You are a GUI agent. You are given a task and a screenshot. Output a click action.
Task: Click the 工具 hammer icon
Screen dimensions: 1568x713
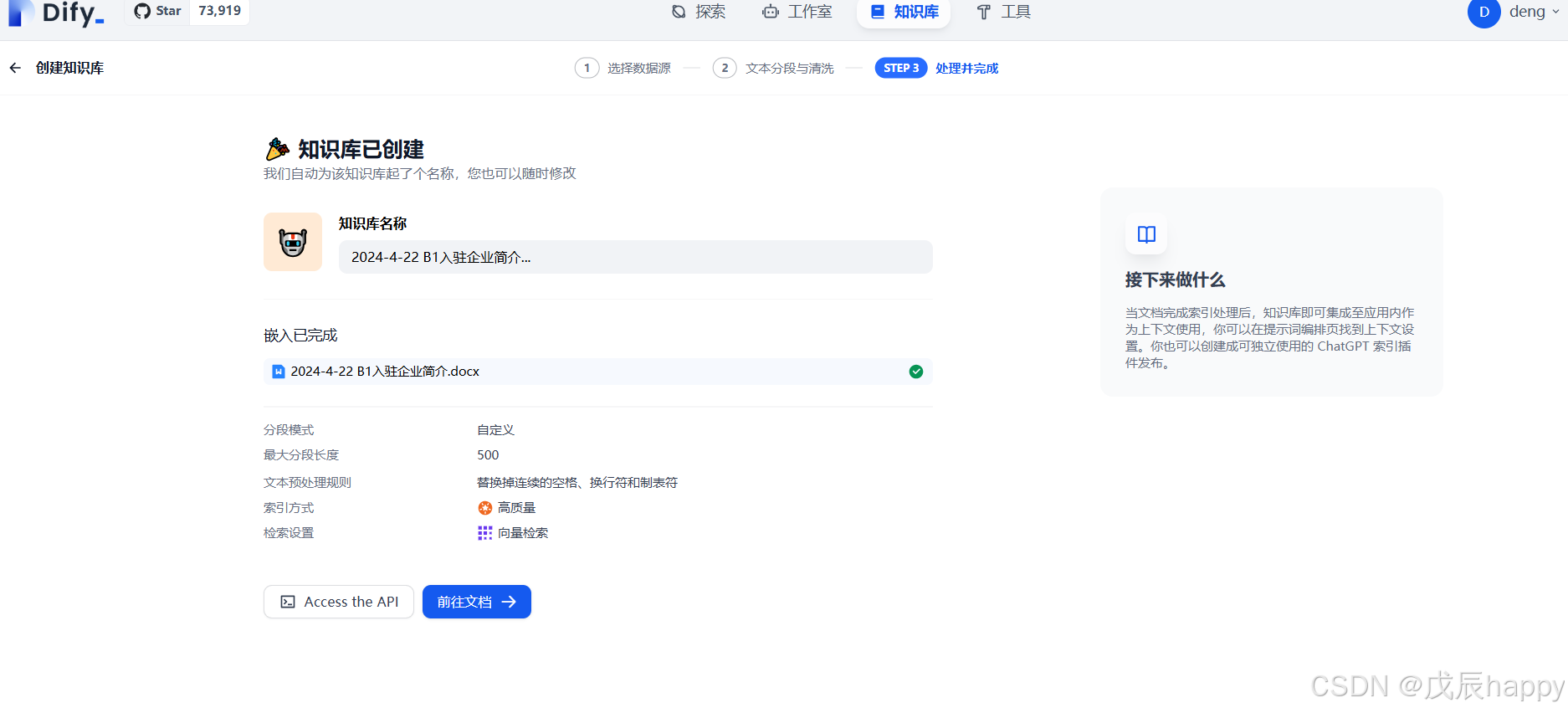pyautogui.click(x=984, y=12)
